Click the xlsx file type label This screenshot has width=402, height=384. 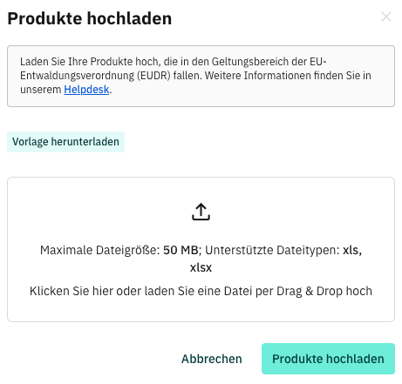(201, 268)
